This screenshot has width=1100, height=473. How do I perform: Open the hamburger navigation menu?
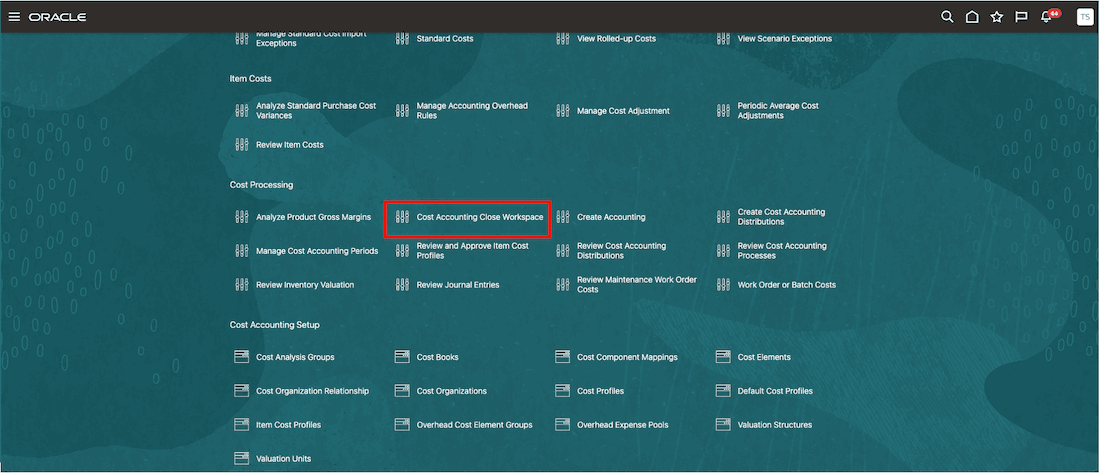(14, 17)
